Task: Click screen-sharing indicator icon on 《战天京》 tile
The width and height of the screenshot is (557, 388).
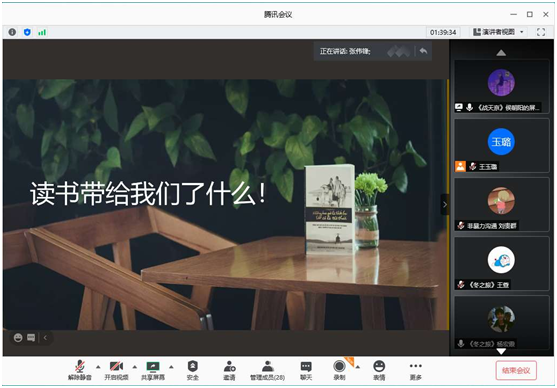Action: [459, 107]
